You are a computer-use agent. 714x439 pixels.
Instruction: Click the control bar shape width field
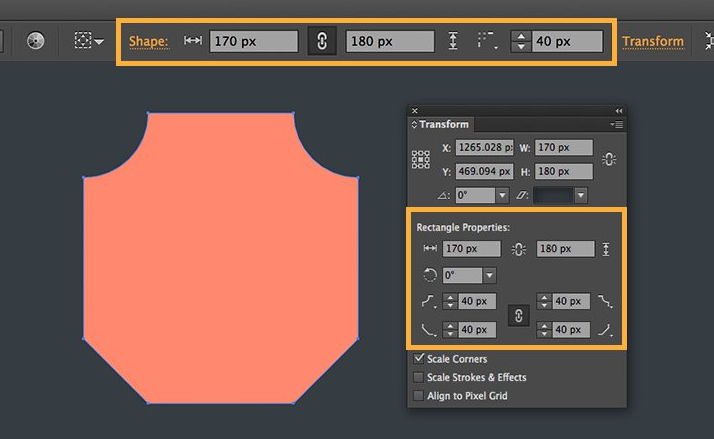click(254, 41)
